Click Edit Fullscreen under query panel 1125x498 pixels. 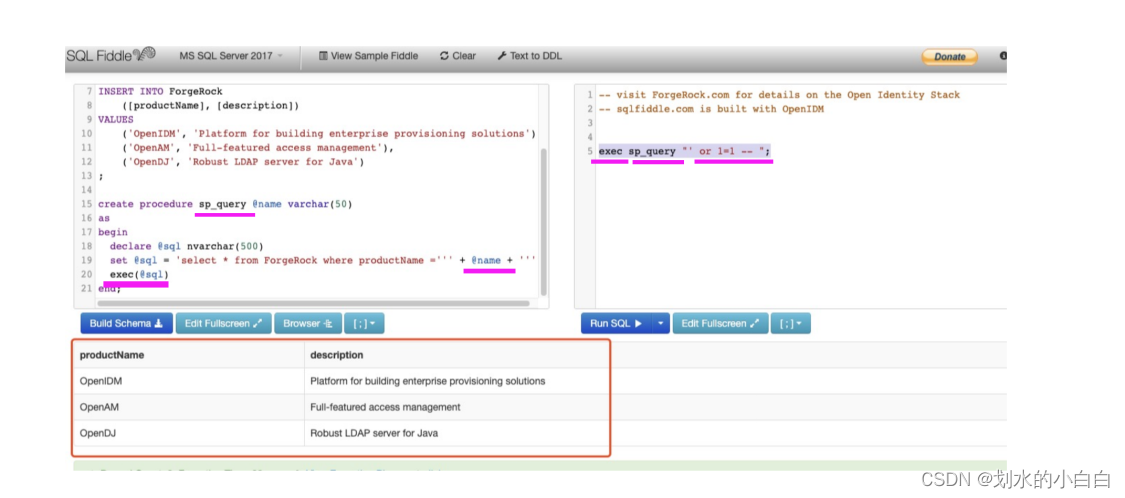720,324
